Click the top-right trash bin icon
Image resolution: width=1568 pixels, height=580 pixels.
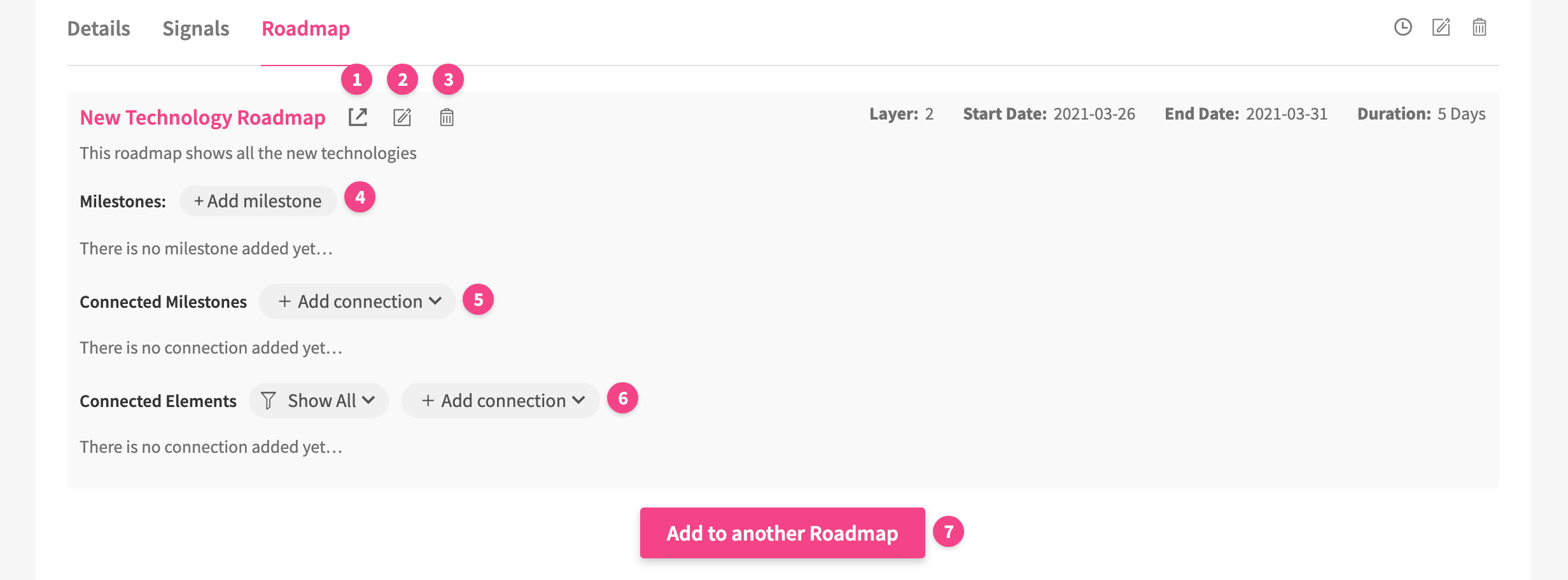(x=1479, y=27)
